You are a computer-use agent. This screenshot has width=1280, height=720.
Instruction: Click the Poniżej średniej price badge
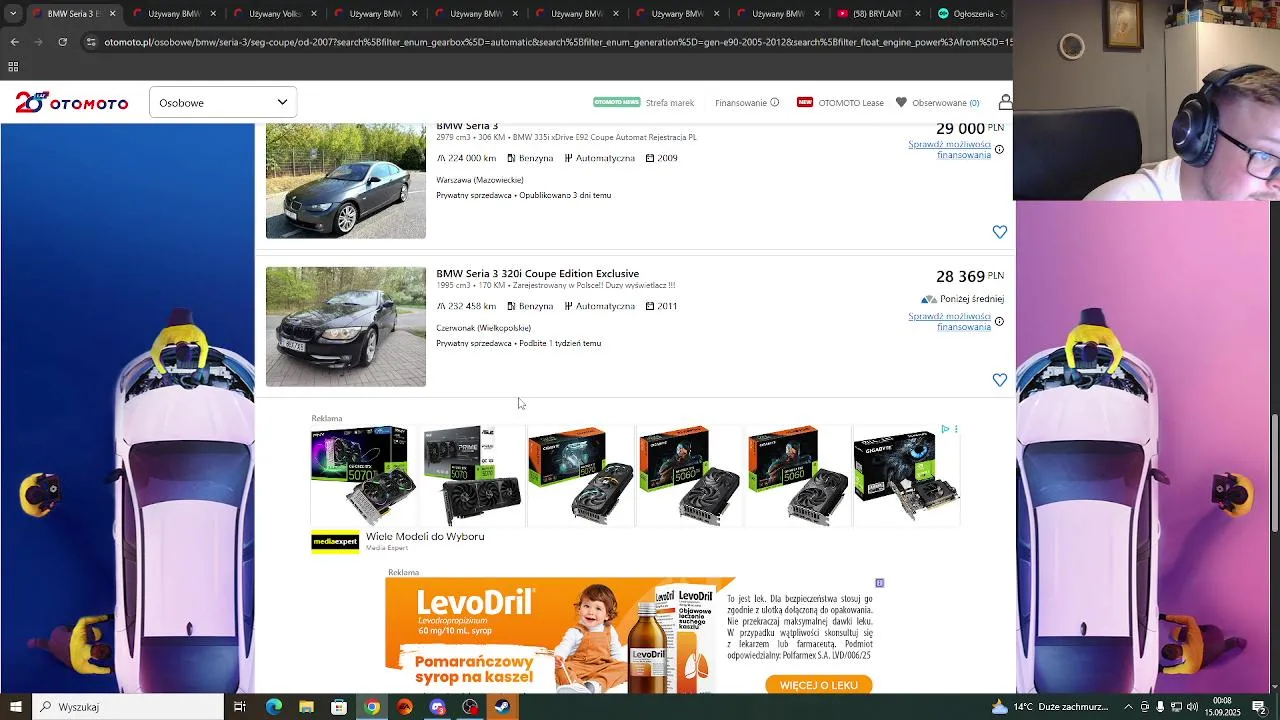962,299
